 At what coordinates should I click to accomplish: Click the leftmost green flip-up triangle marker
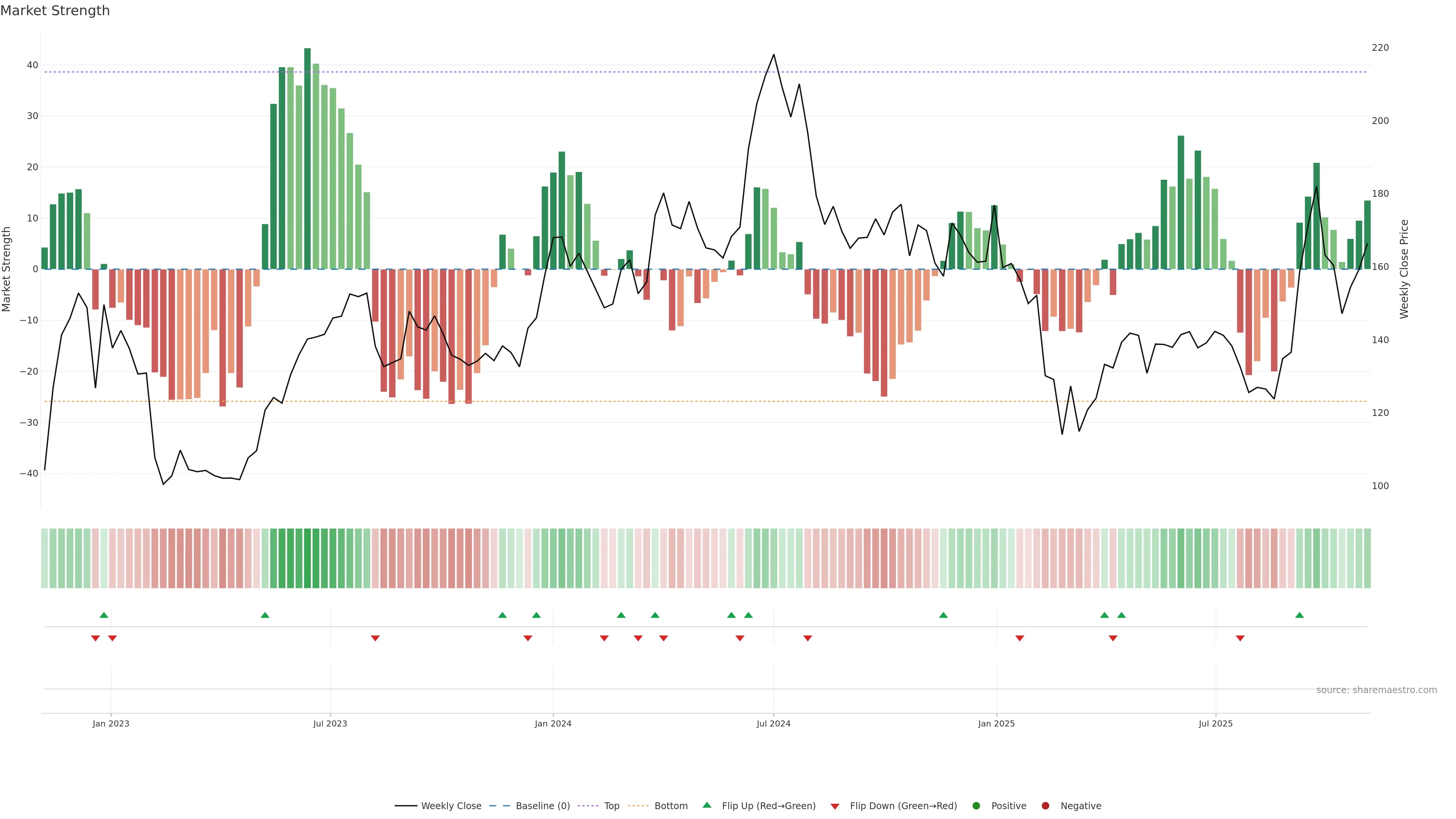click(104, 615)
